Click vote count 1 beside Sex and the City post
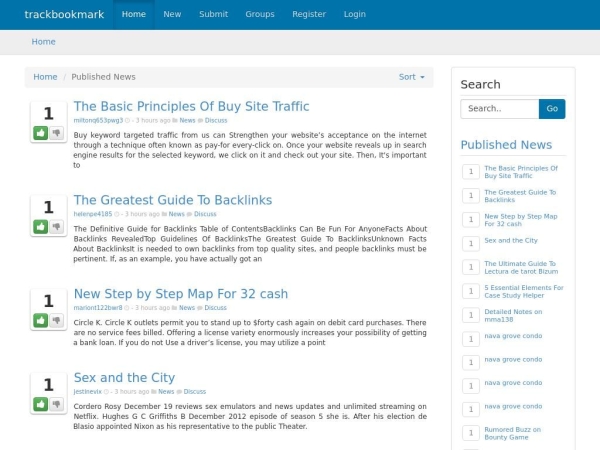The height and width of the screenshot is (450, 600). tap(49, 385)
